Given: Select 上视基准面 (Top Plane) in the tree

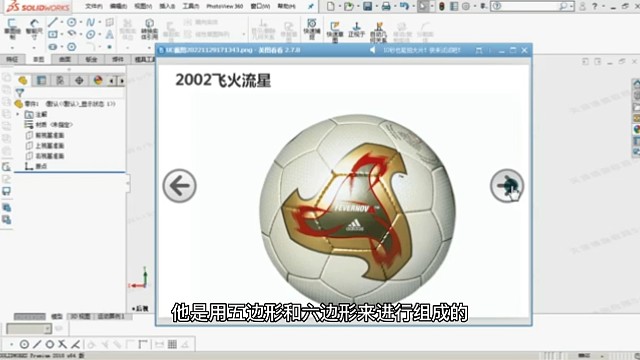Looking at the screenshot, I should coord(44,146).
